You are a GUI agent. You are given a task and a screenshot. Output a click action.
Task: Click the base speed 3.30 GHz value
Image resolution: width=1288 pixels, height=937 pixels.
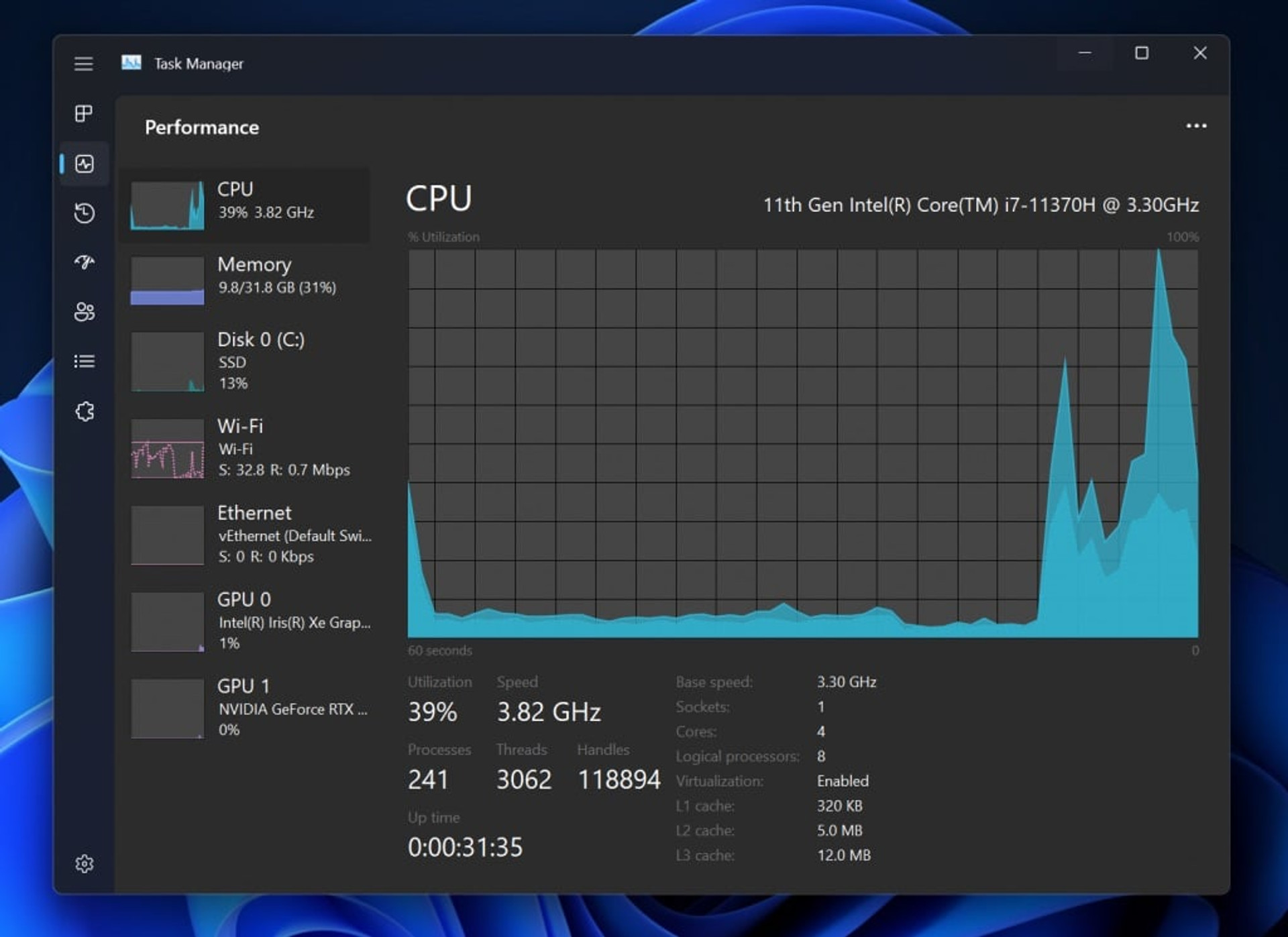coord(847,682)
